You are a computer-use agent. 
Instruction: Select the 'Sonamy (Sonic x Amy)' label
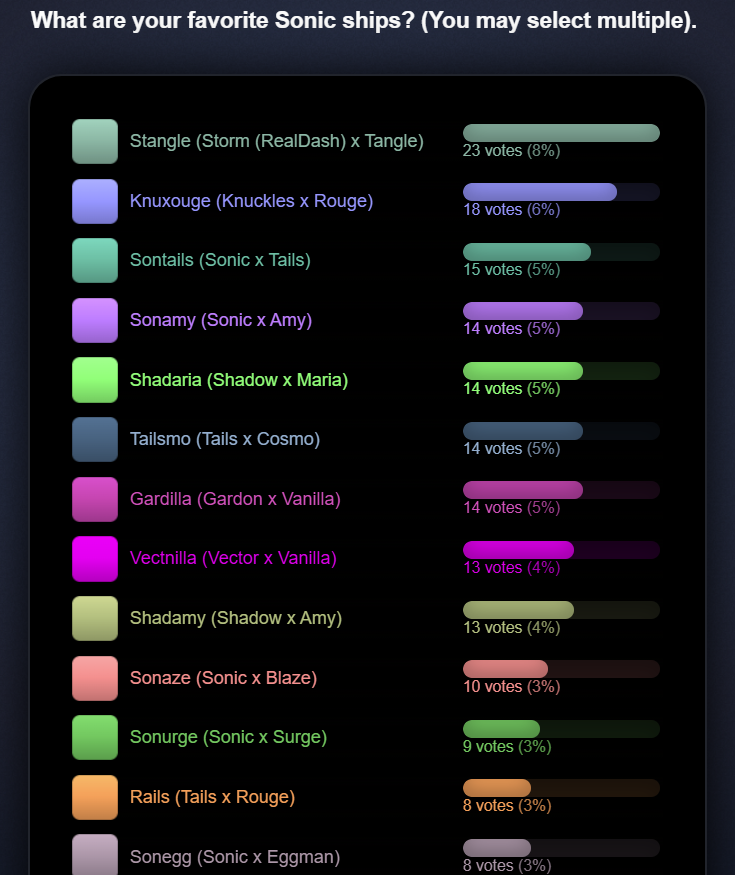(221, 320)
